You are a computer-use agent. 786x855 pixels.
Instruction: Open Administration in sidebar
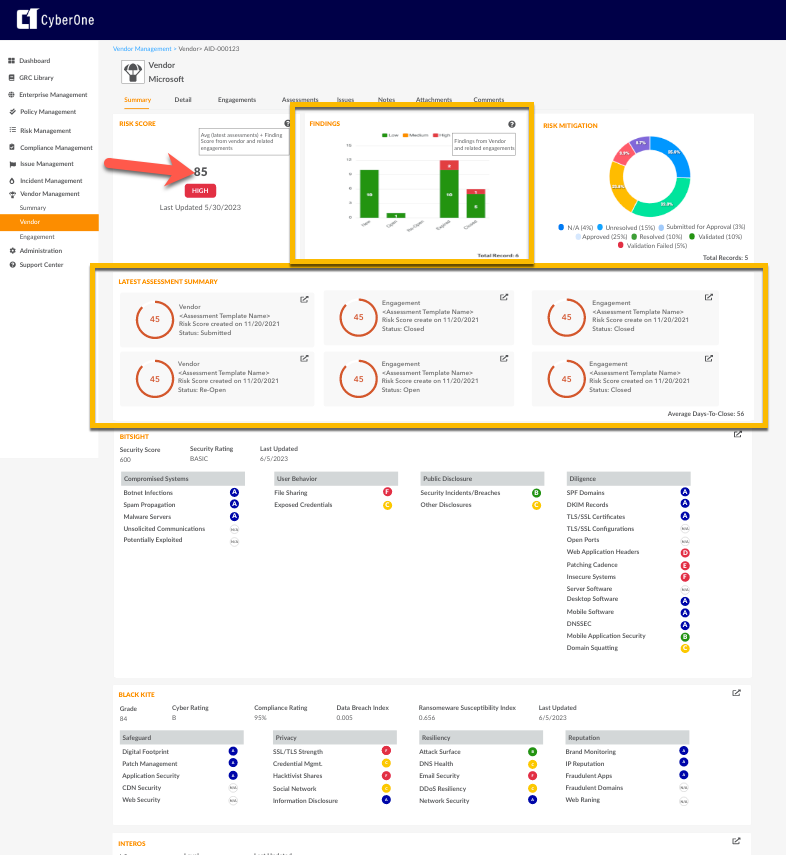click(40, 251)
